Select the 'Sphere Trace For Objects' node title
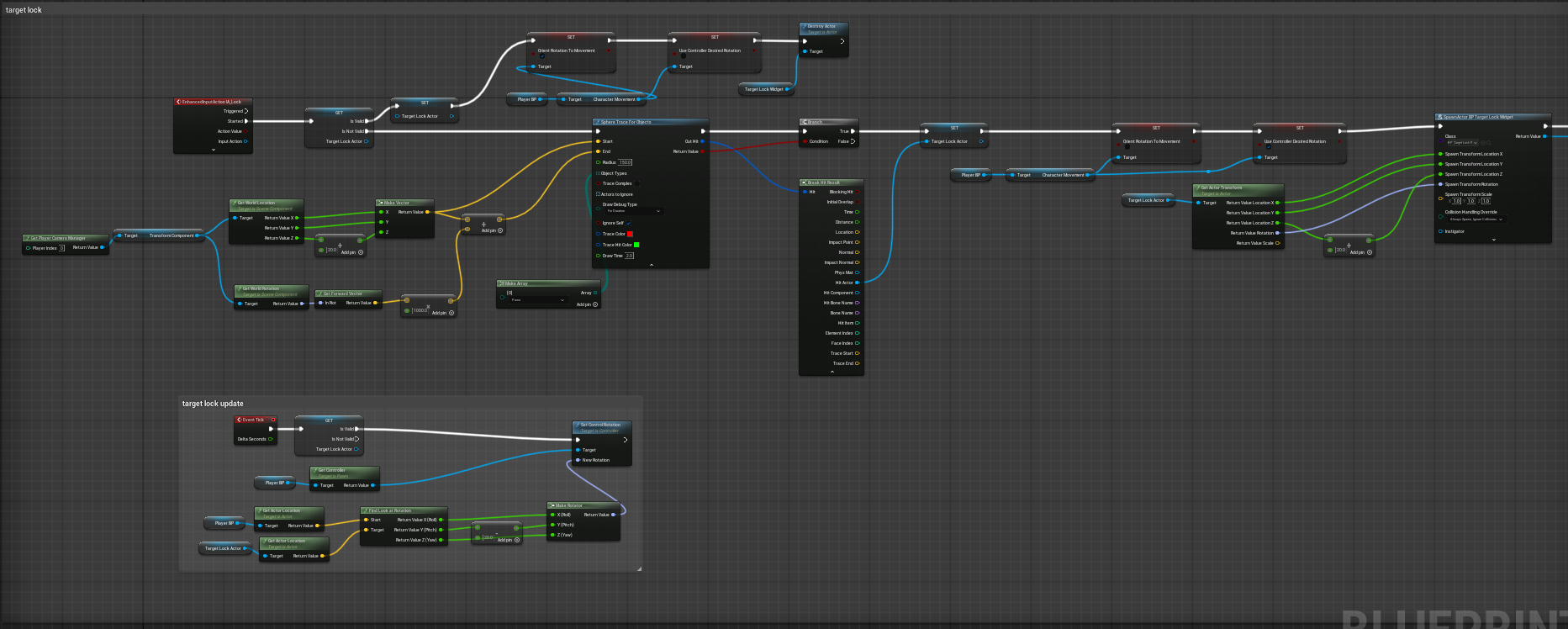 [x=626, y=122]
